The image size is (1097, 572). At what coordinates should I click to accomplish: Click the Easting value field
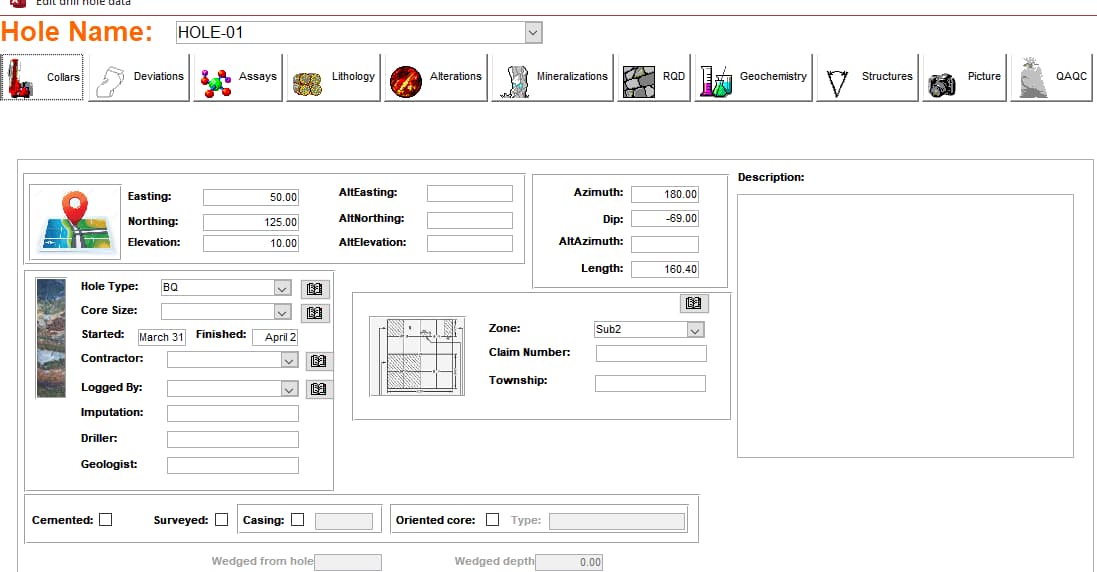point(250,198)
